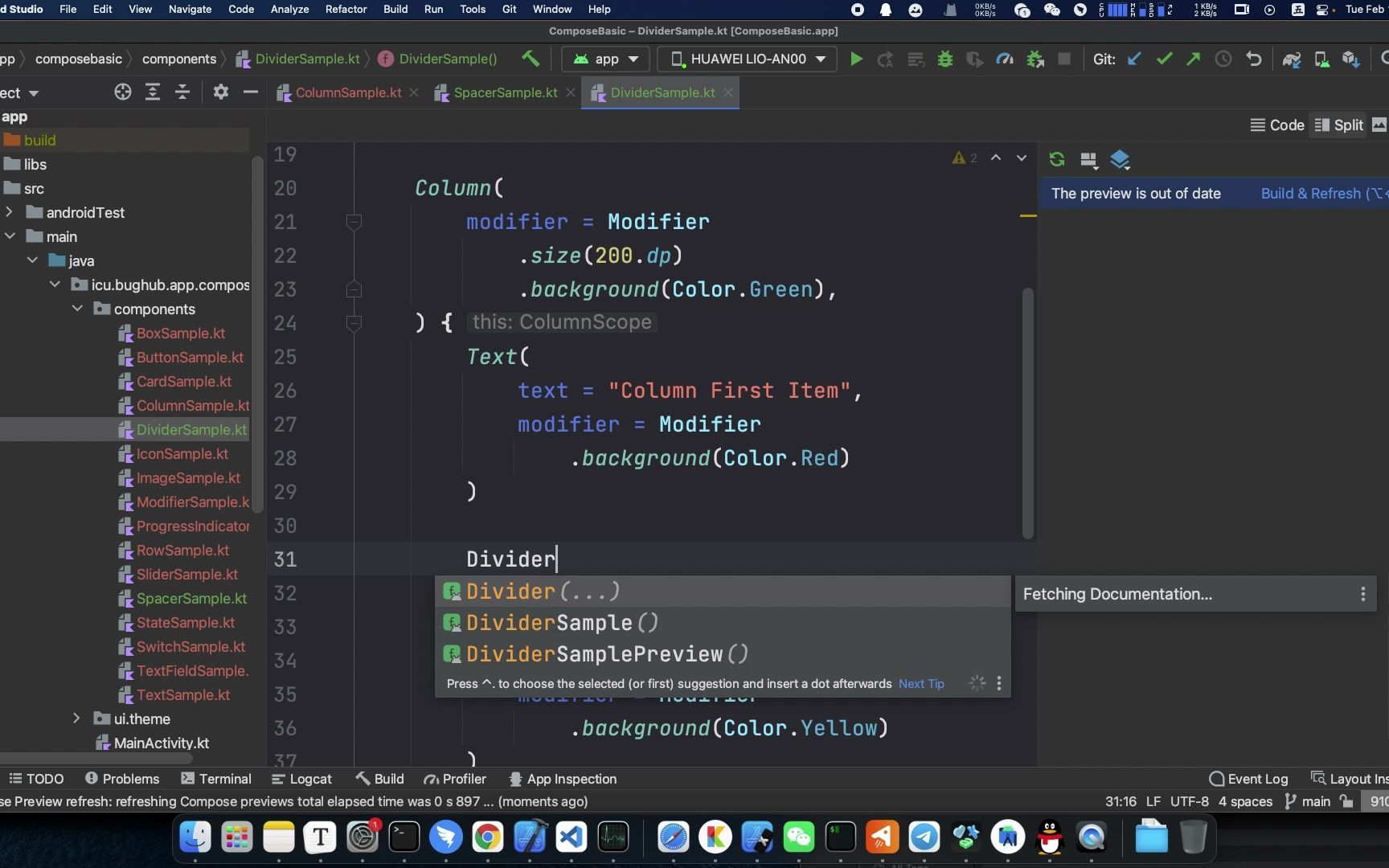The height and width of the screenshot is (868, 1389).
Task: Collapse the components folder in the project tree
Action: [78, 309]
